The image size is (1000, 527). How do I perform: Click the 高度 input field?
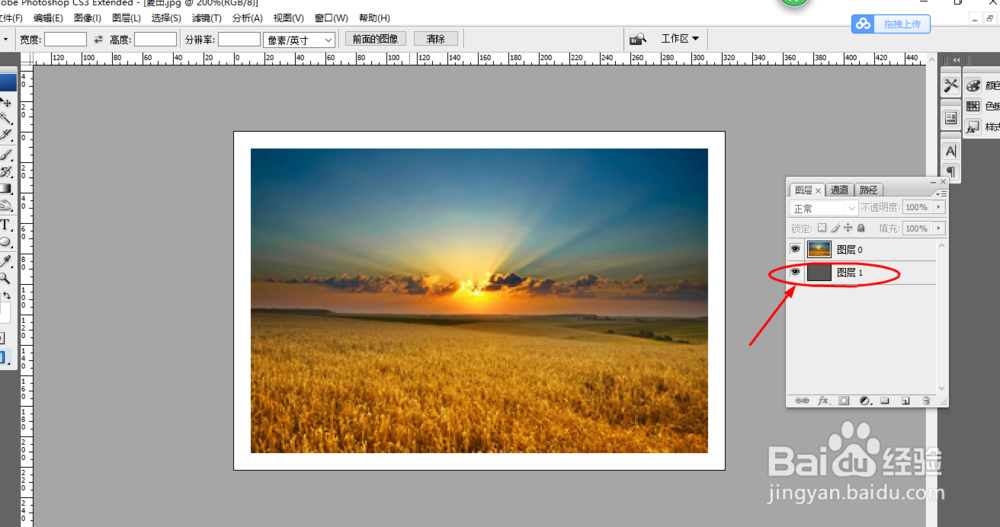coord(155,40)
